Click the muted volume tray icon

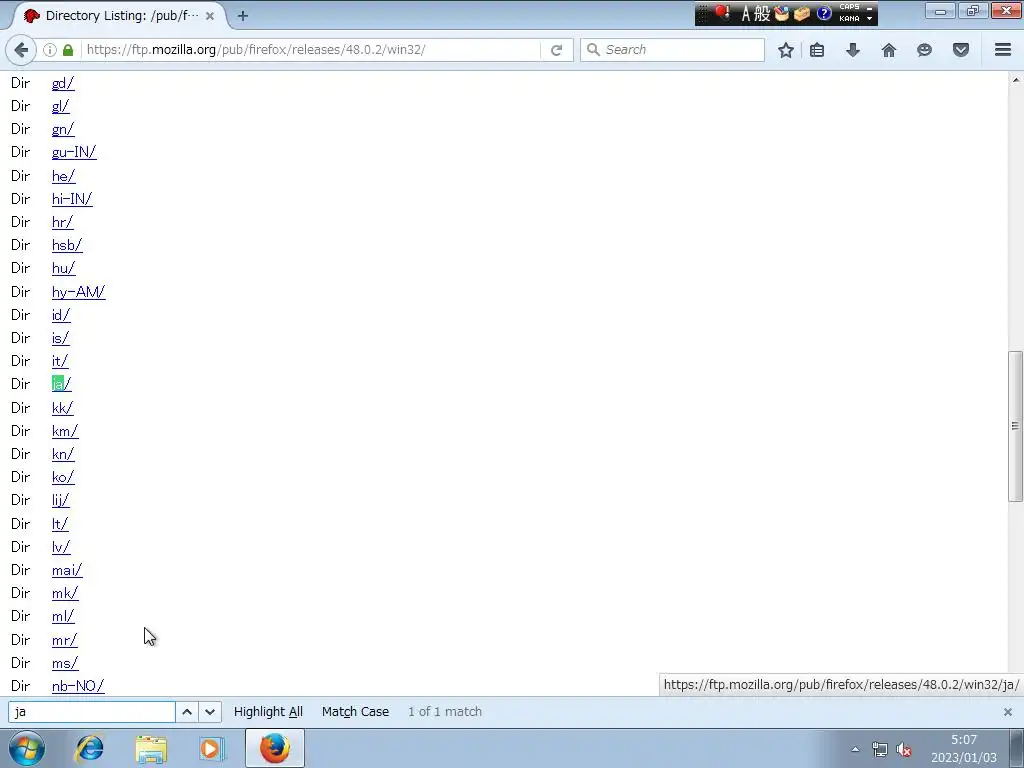coord(904,750)
